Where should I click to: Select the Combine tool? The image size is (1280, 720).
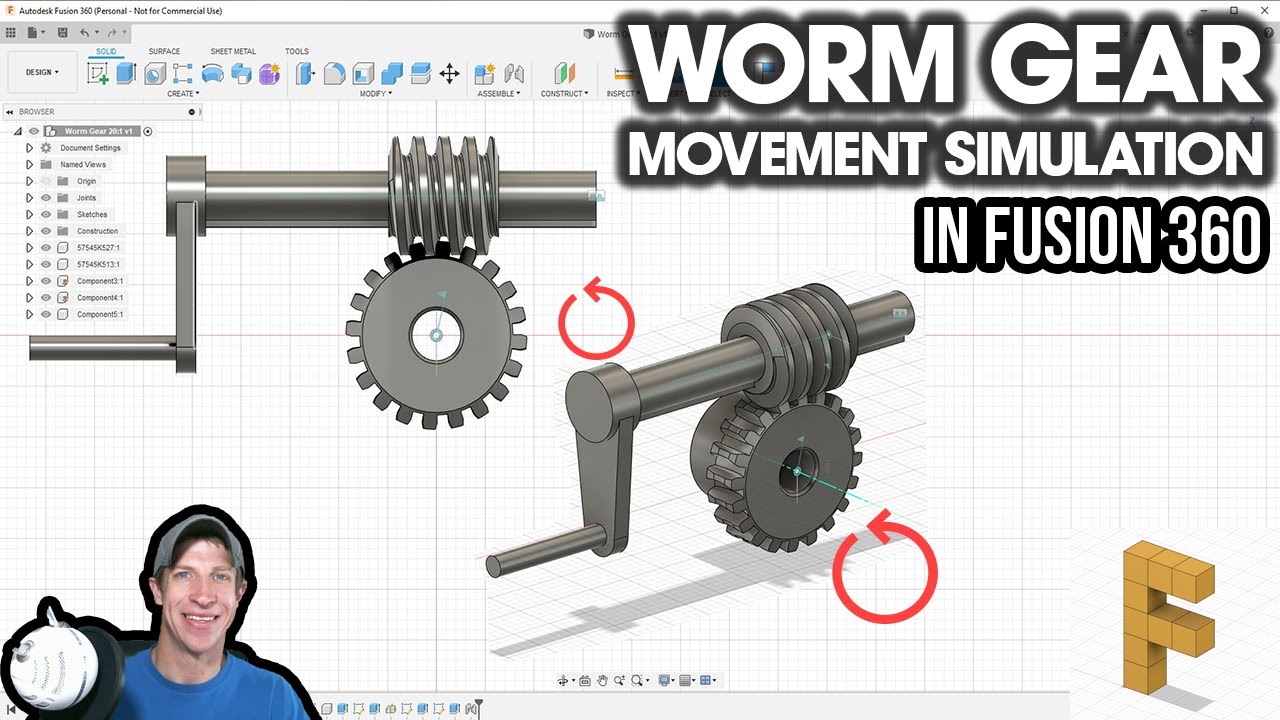pyautogui.click(x=392, y=73)
